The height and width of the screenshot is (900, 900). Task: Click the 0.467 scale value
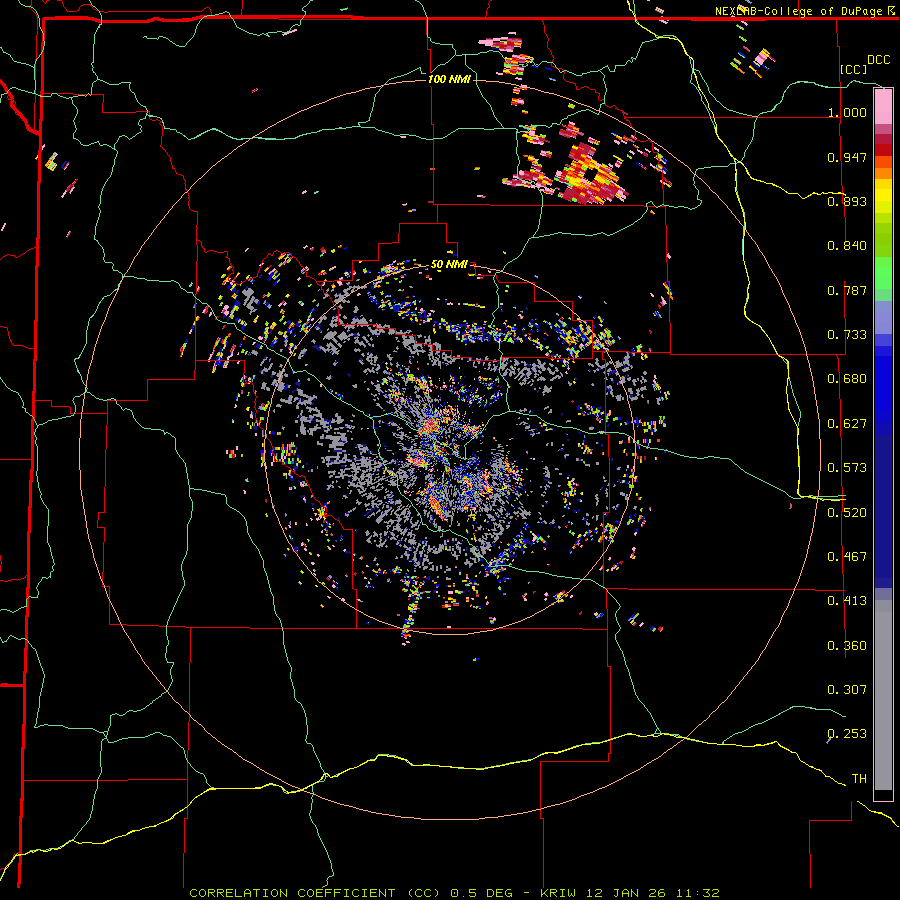point(847,557)
